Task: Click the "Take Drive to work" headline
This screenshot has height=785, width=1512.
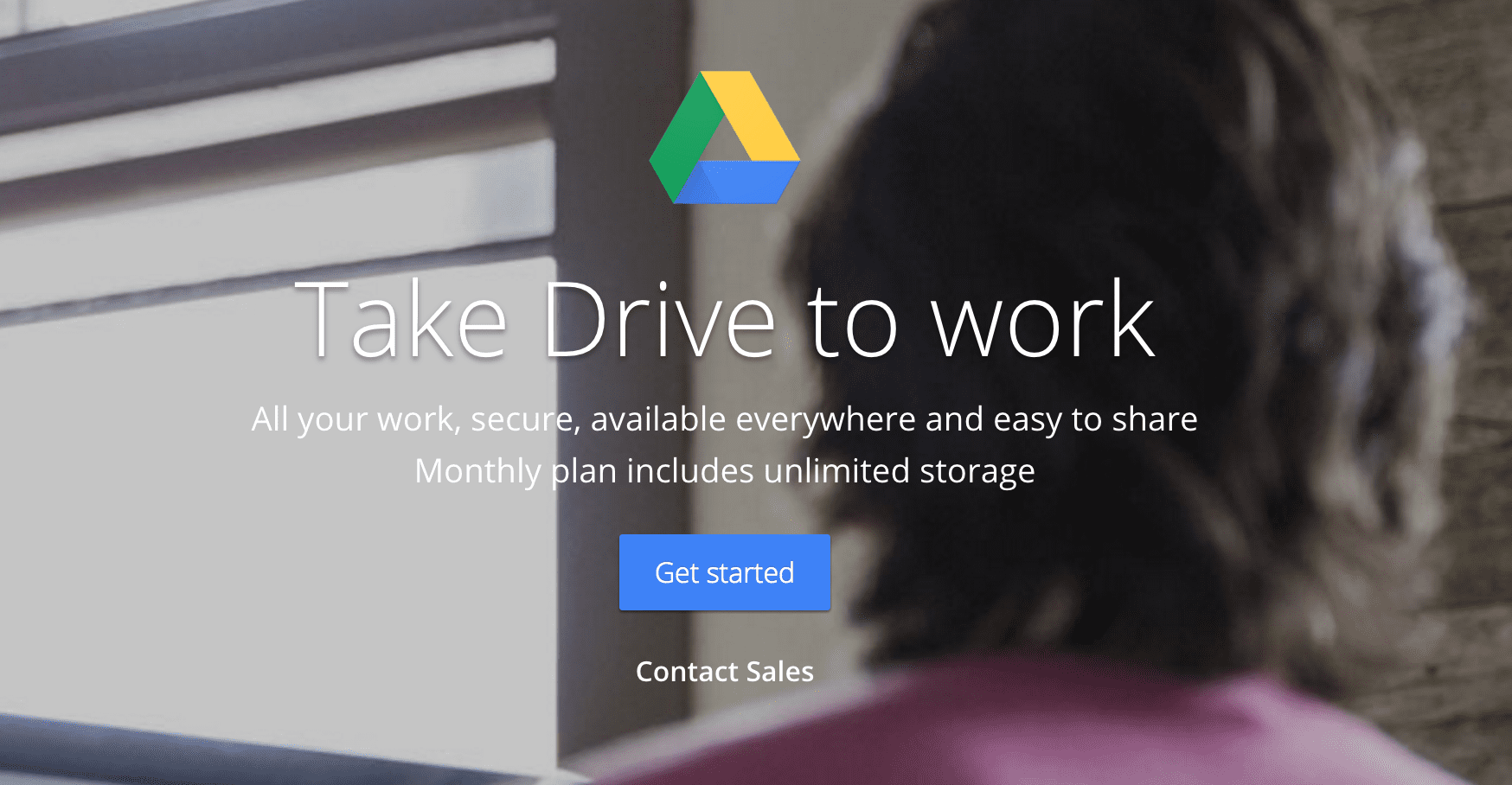Action: pyautogui.click(x=725, y=318)
